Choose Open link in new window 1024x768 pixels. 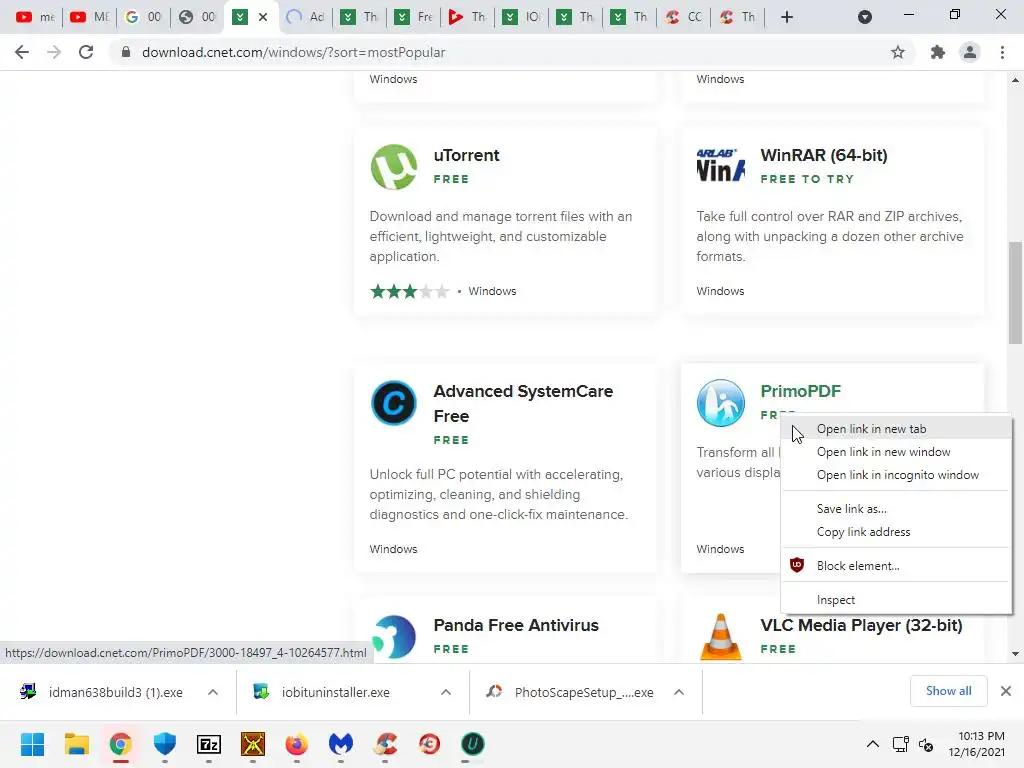click(897, 452)
